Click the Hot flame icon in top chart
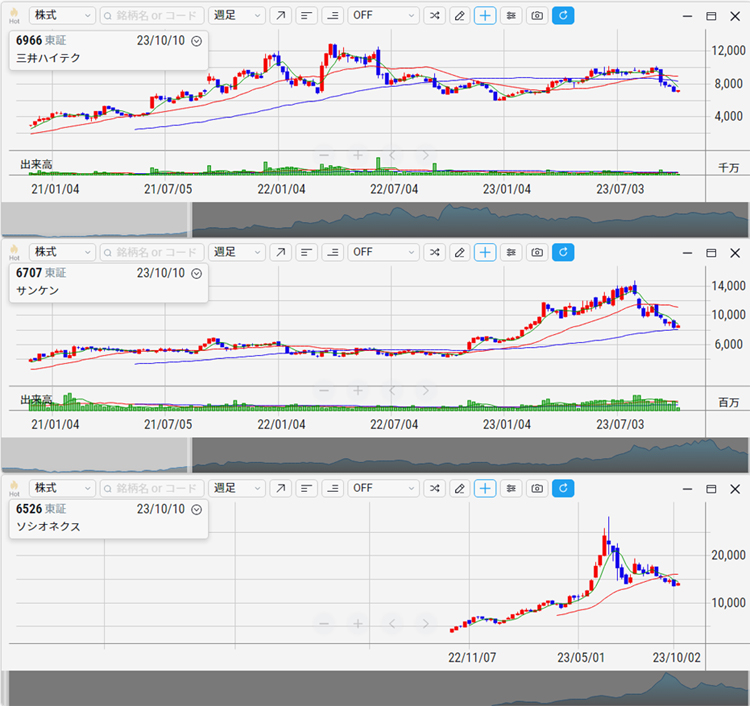This screenshot has width=750, height=706. pos(14,16)
